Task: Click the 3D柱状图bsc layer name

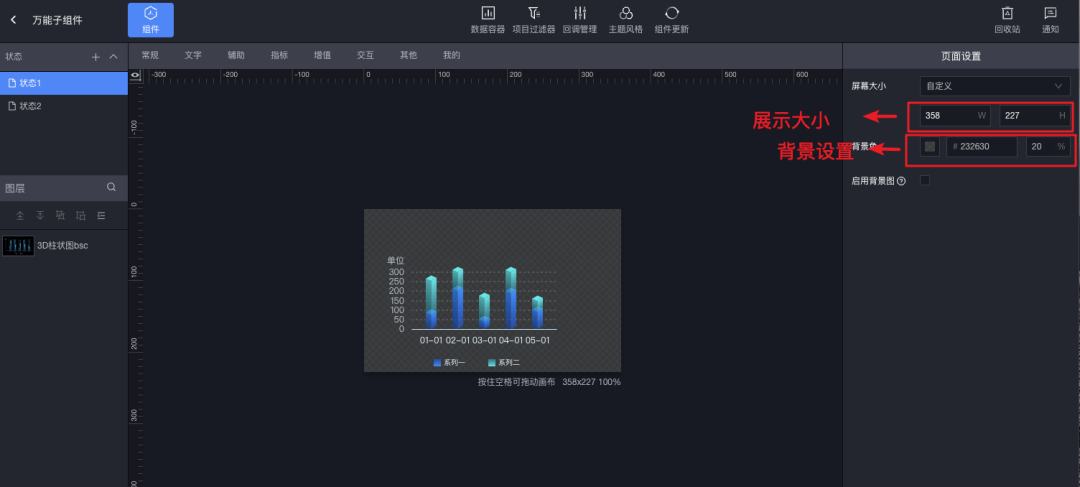Action: (63, 245)
